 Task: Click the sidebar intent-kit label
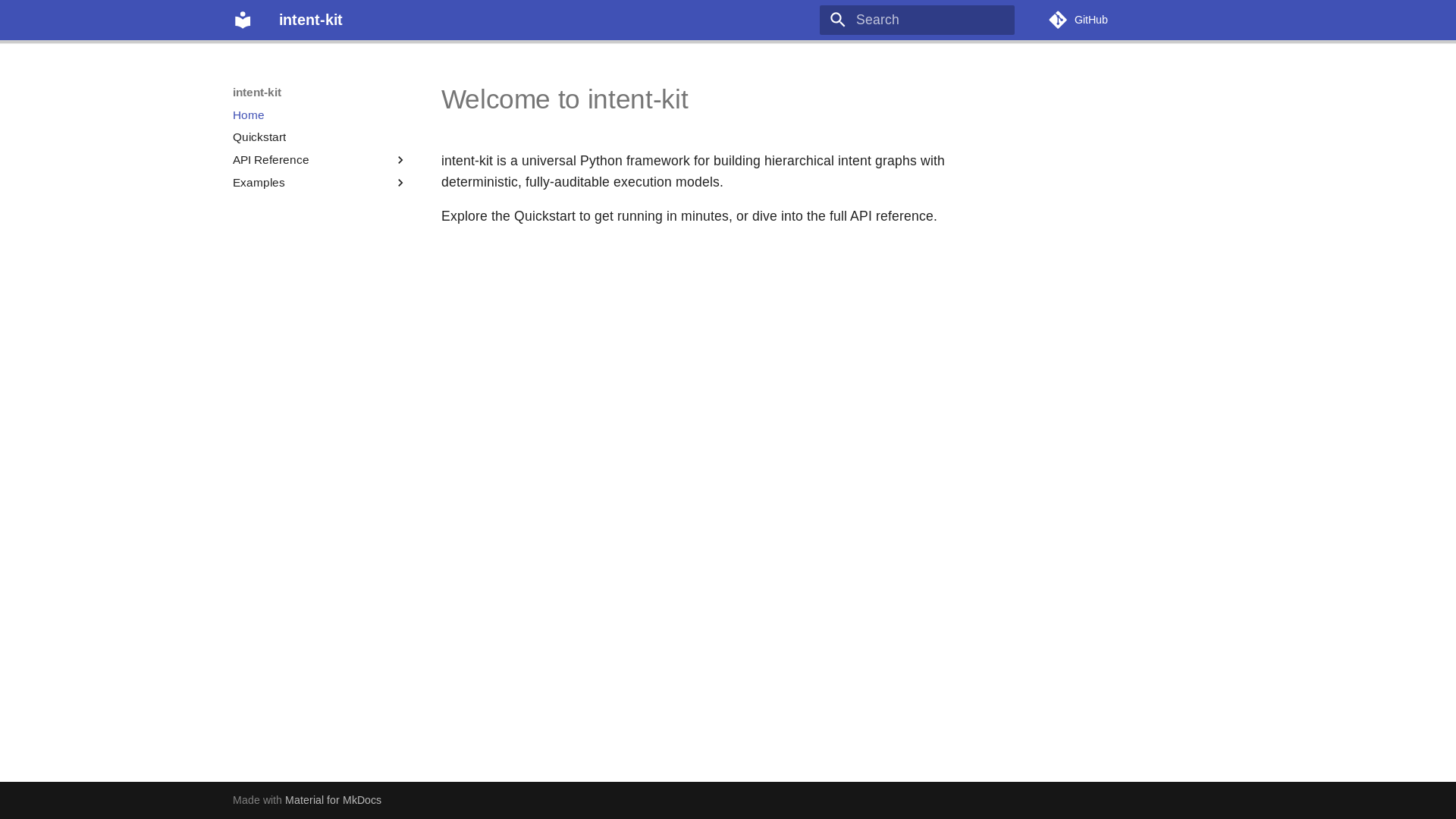(257, 93)
